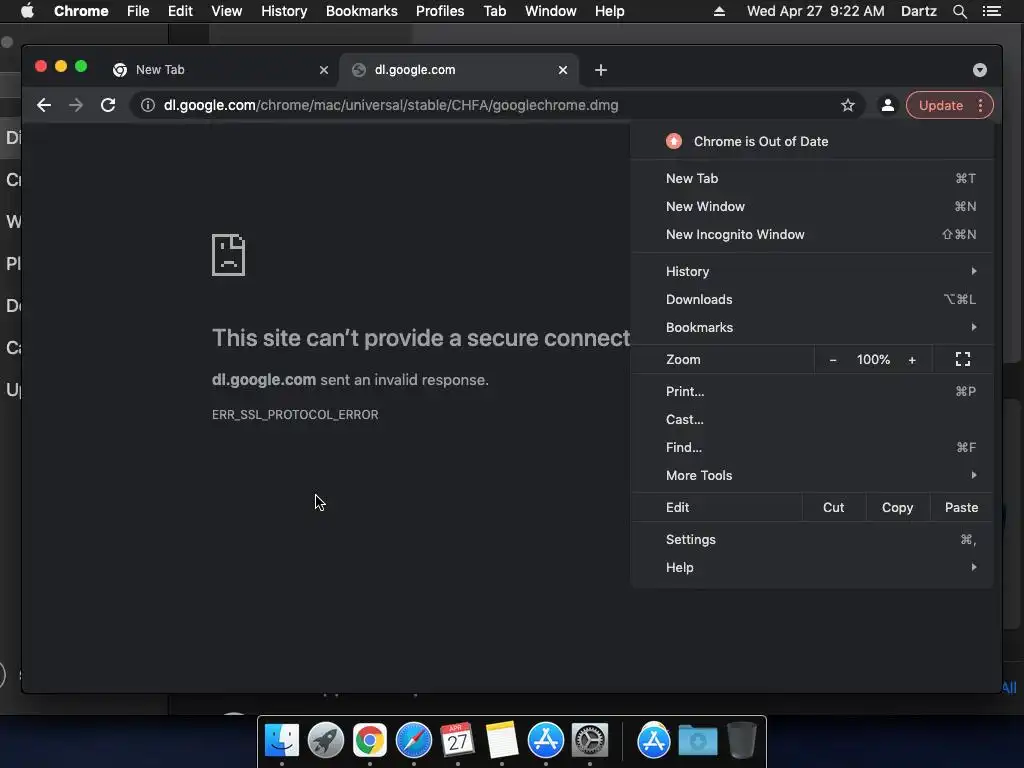
Task: Click the three-dot menu icon beside Update
Action: pos(980,105)
